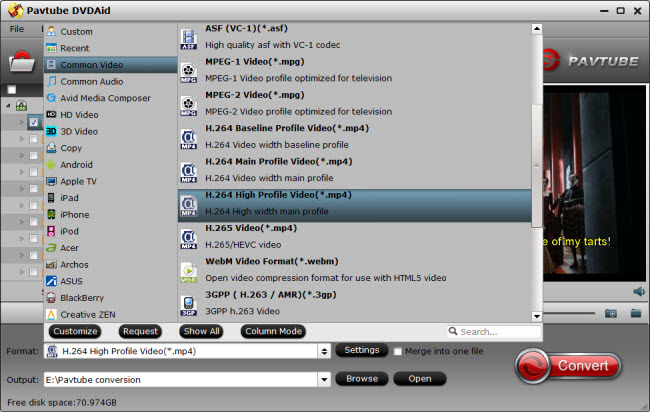The width and height of the screenshot is (650, 412).
Task: Click the snapshot camera icon under preview
Action: click(610, 313)
